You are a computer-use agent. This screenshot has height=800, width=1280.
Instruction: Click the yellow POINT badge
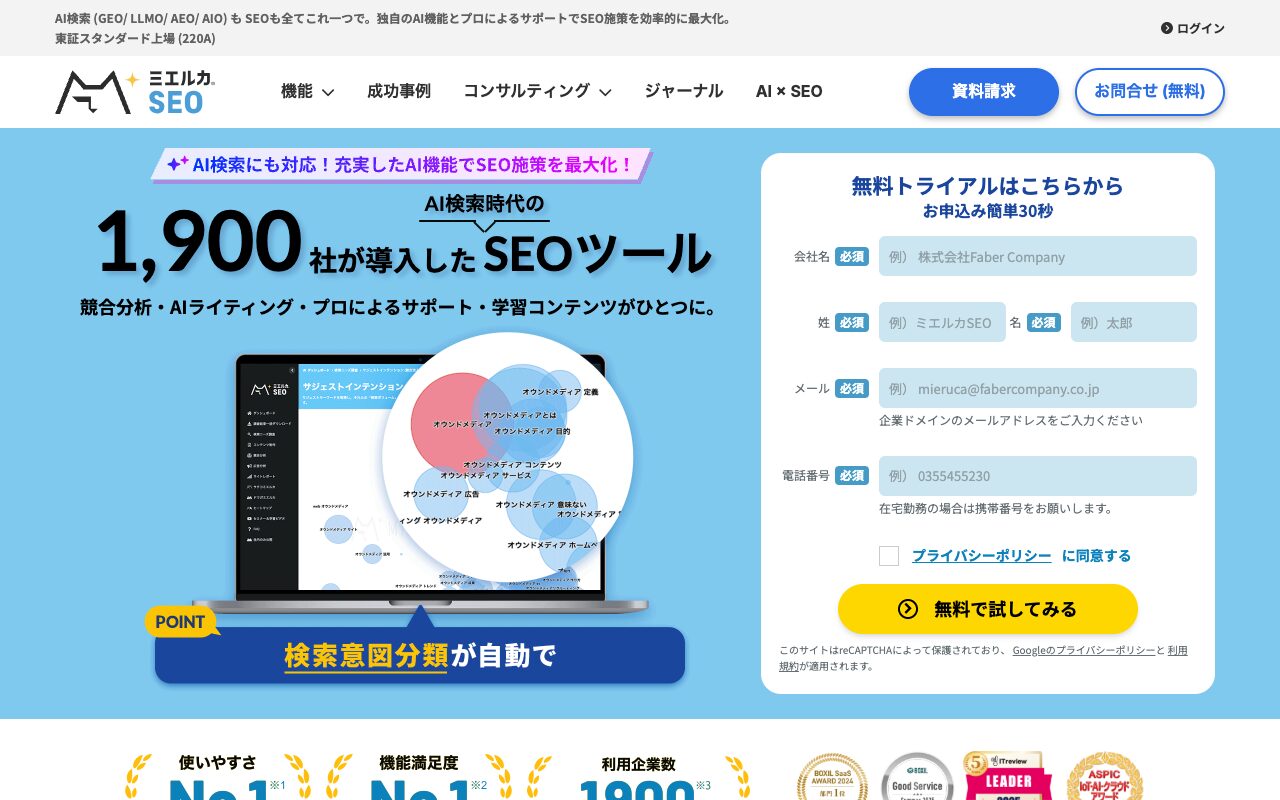pos(180,622)
